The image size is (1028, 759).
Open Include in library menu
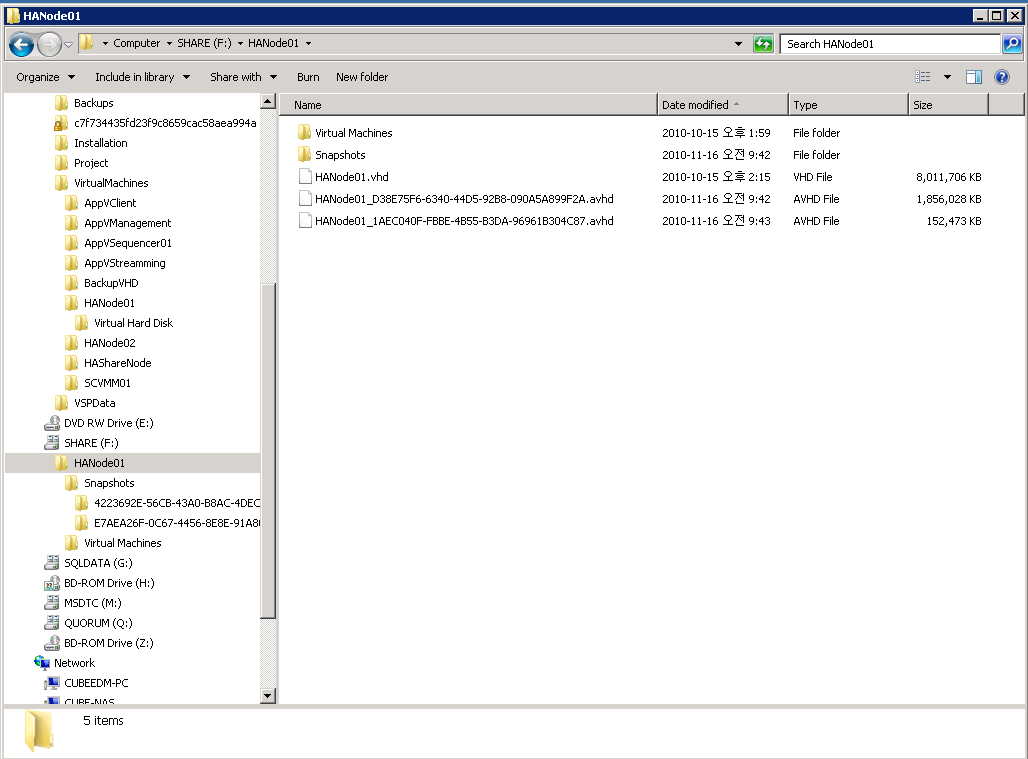tap(142, 77)
